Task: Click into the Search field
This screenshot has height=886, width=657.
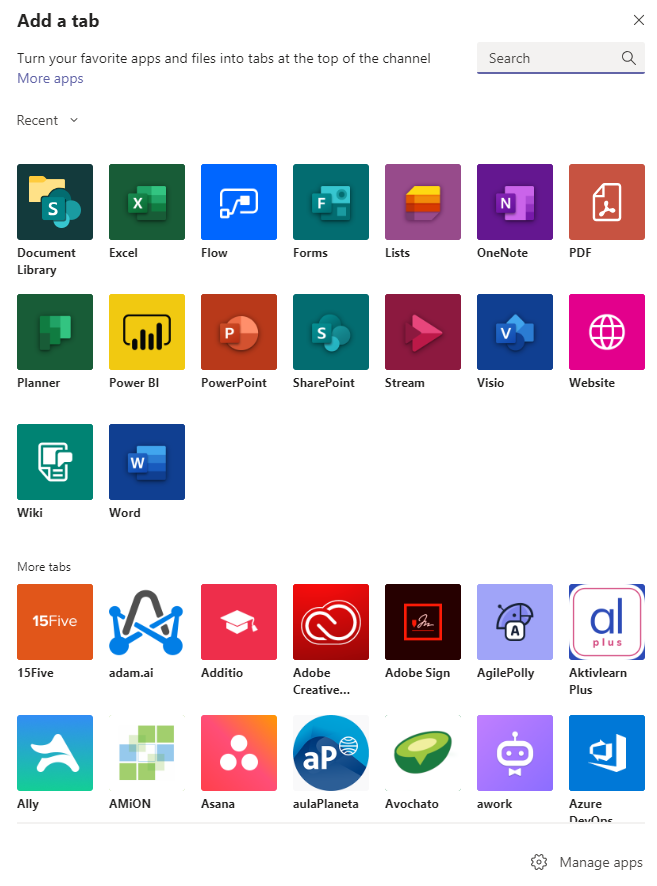Action: (560, 58)
